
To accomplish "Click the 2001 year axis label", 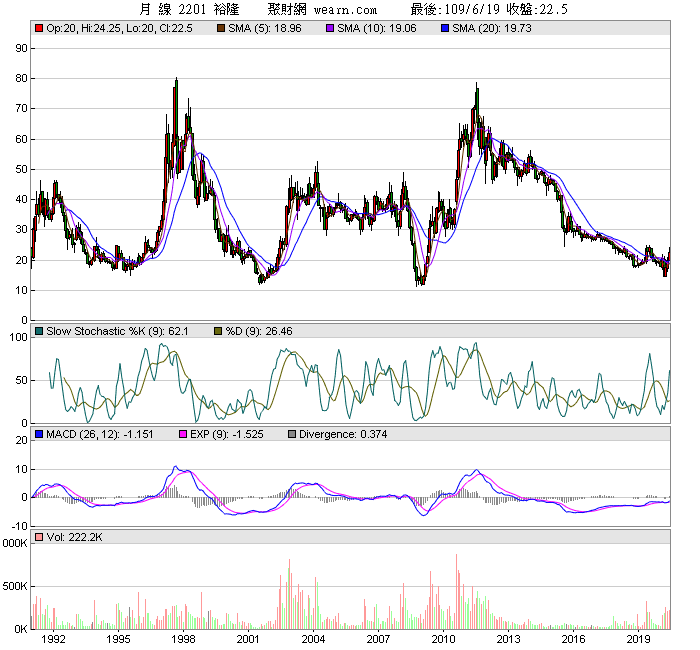I will pyautogui.click(x=248, y=639).
